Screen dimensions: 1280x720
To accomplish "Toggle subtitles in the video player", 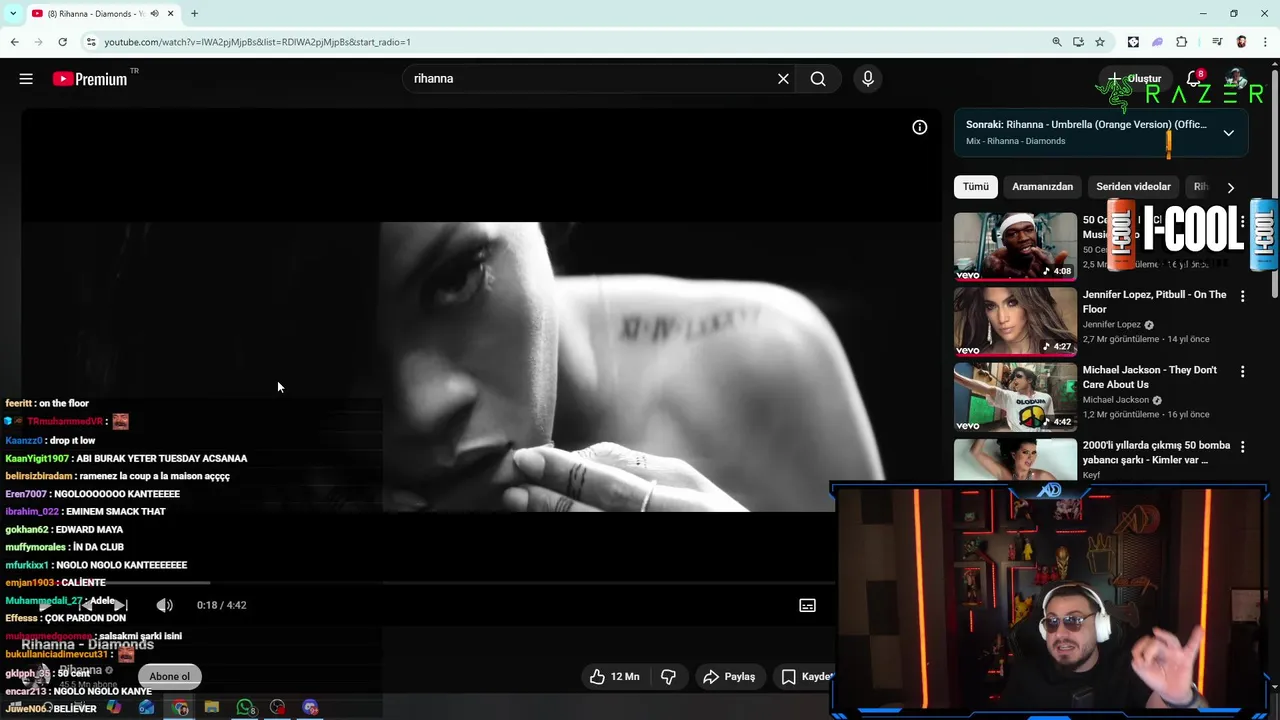I will coord(807,605).
